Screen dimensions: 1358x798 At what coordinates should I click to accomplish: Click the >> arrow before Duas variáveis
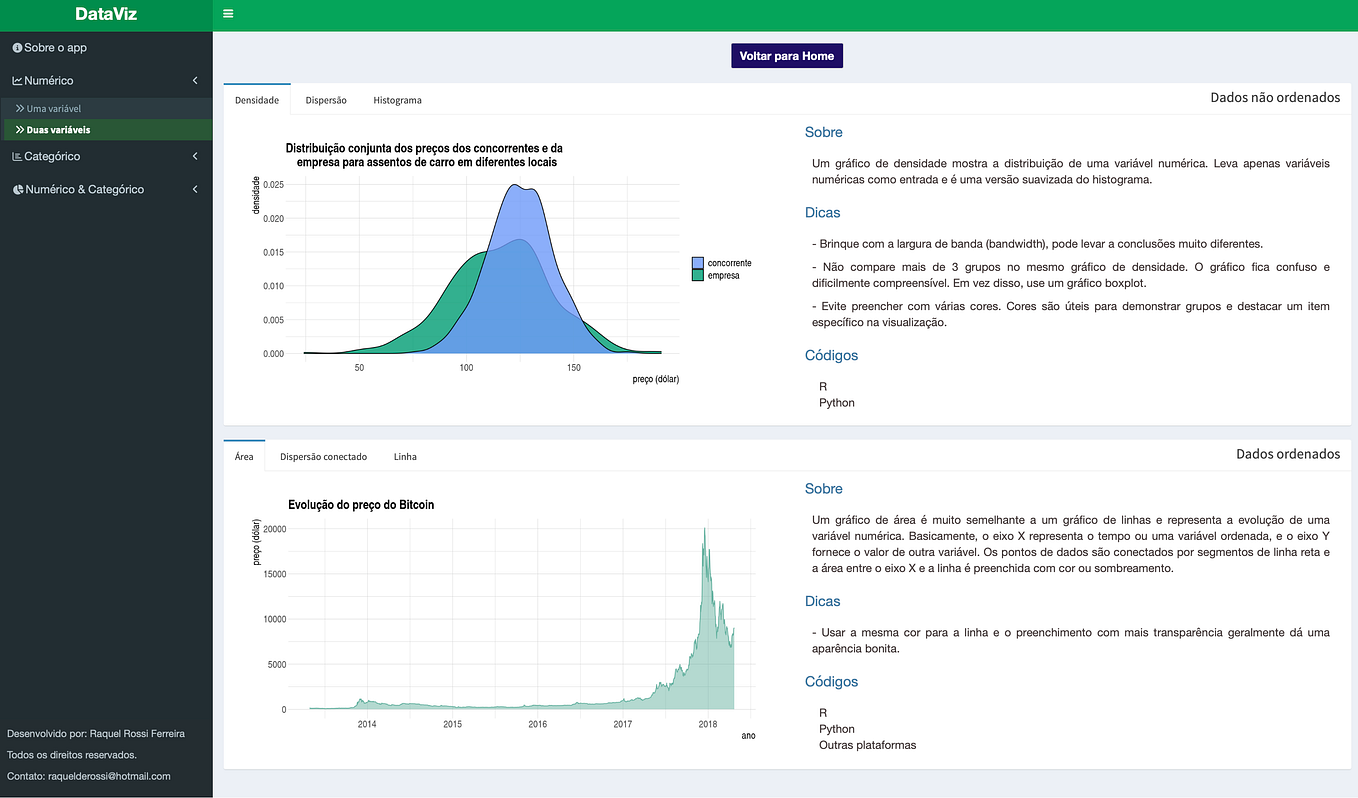pyautogui.click(x=20, y=129)
